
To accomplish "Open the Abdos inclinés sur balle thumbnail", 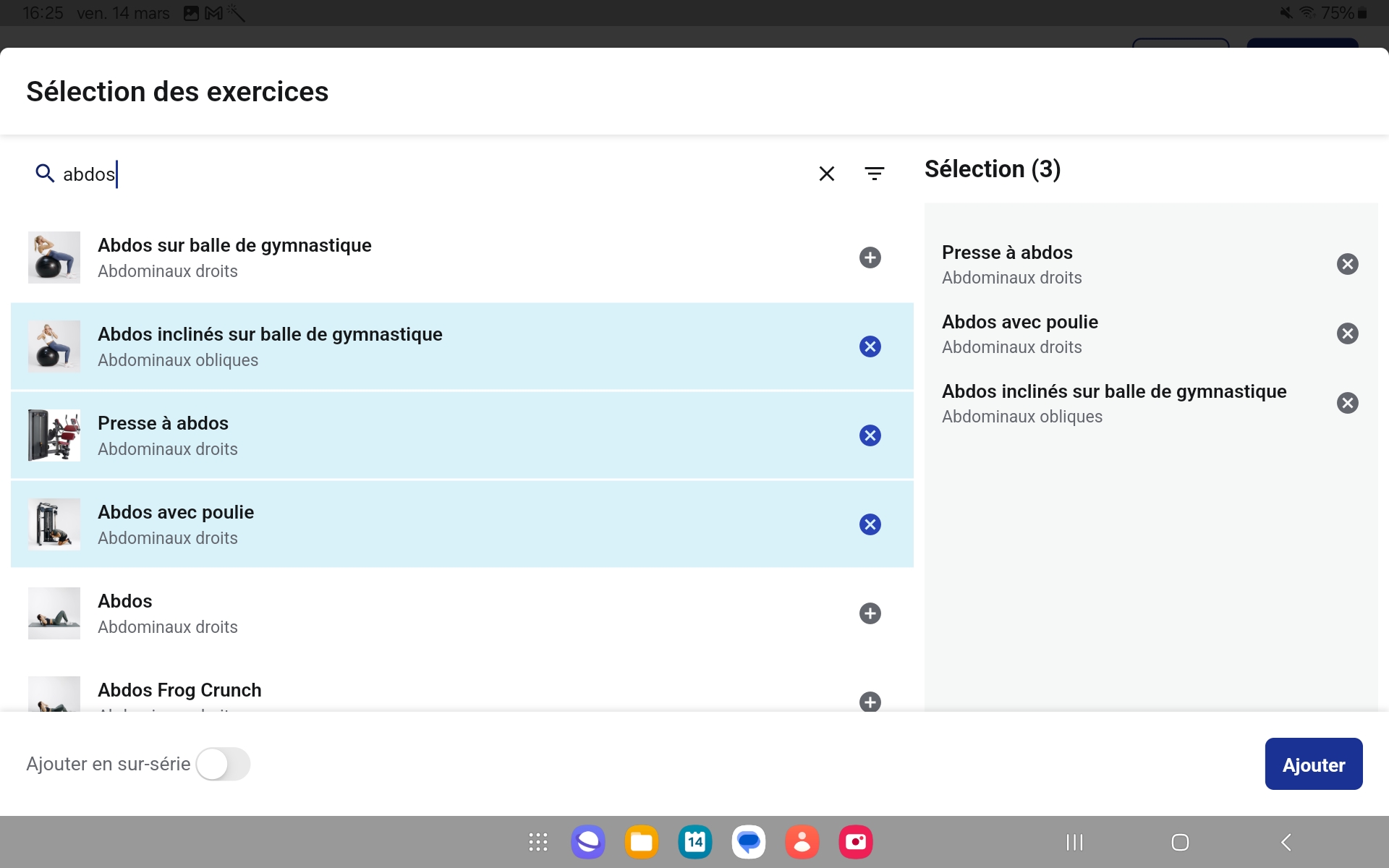I will click(54, 346).
